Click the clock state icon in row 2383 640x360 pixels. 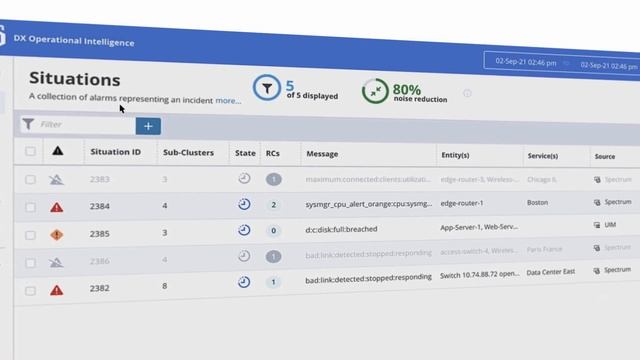(x=244, y=178)
